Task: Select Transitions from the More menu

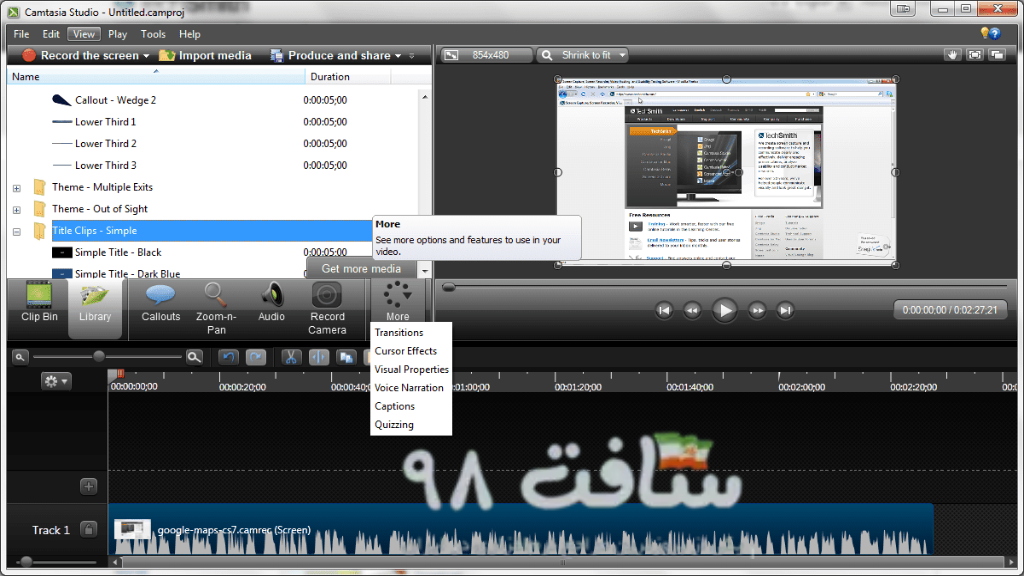Action: tap(399, 332)
